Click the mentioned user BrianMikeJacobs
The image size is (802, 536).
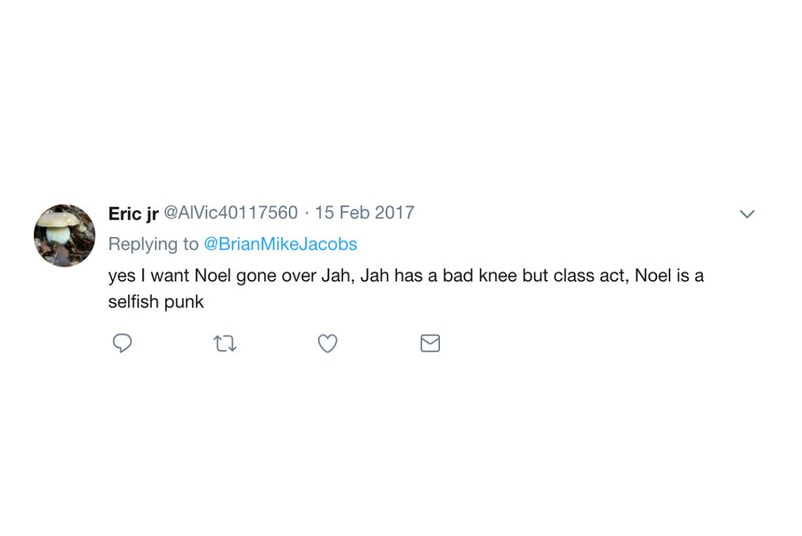coord(280,244)
